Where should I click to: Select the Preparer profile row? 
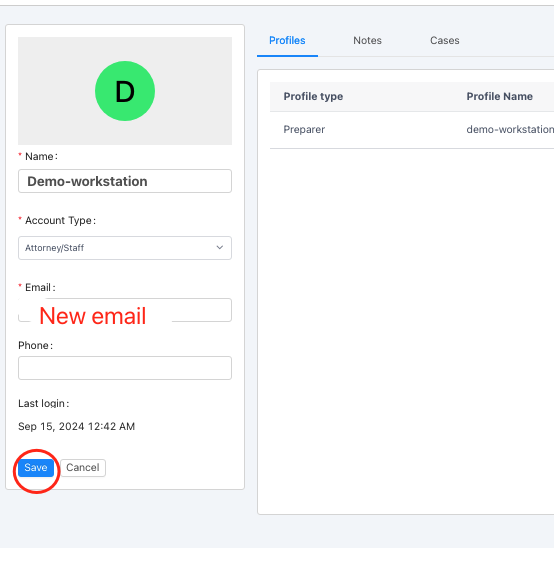pyautogui.click(x=412, y=130)
